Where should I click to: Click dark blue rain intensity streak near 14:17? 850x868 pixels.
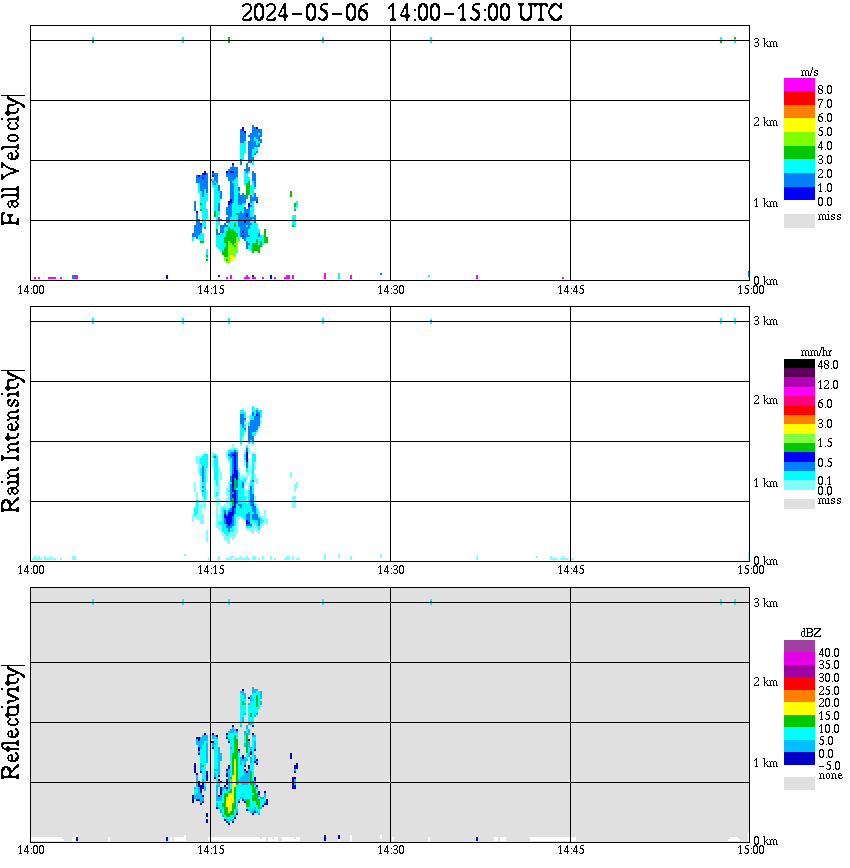[x=234, y=487]
